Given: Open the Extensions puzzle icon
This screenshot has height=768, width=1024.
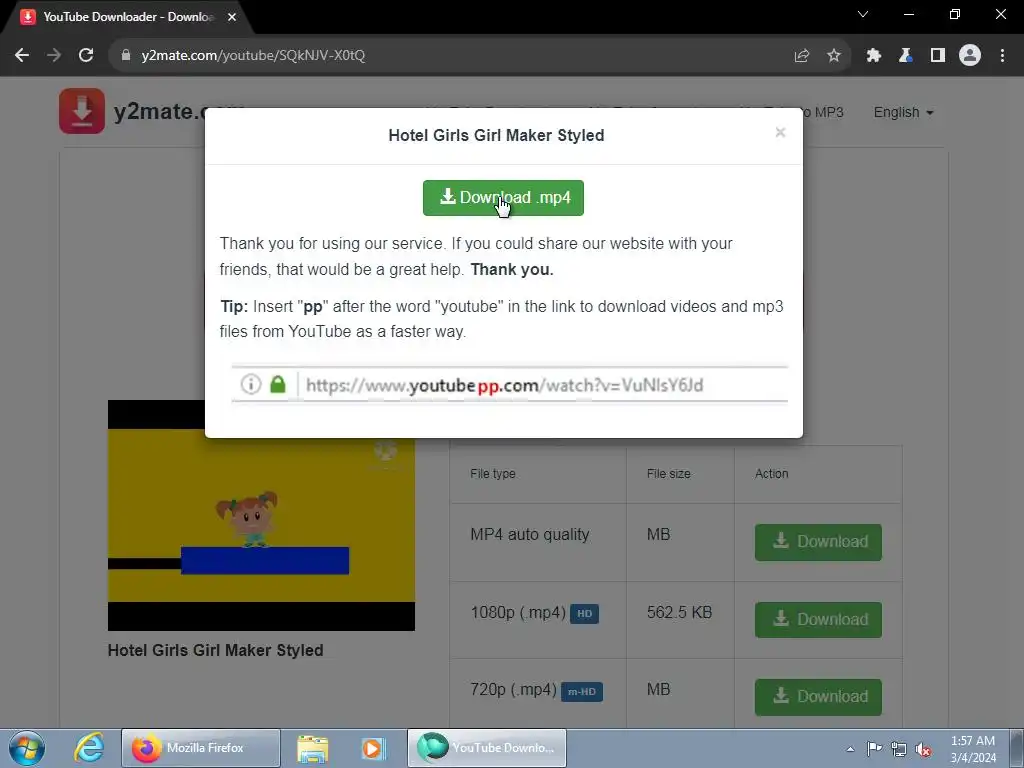Looking at the screenshot, I should pyautogui.click(x=874, y=56).
